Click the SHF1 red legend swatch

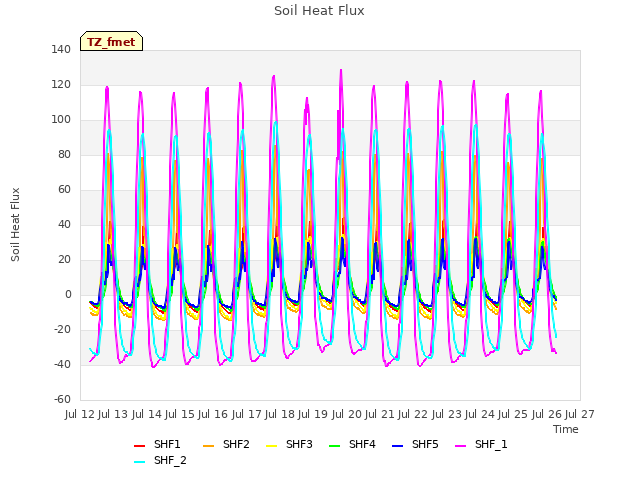tap(140, 446)
